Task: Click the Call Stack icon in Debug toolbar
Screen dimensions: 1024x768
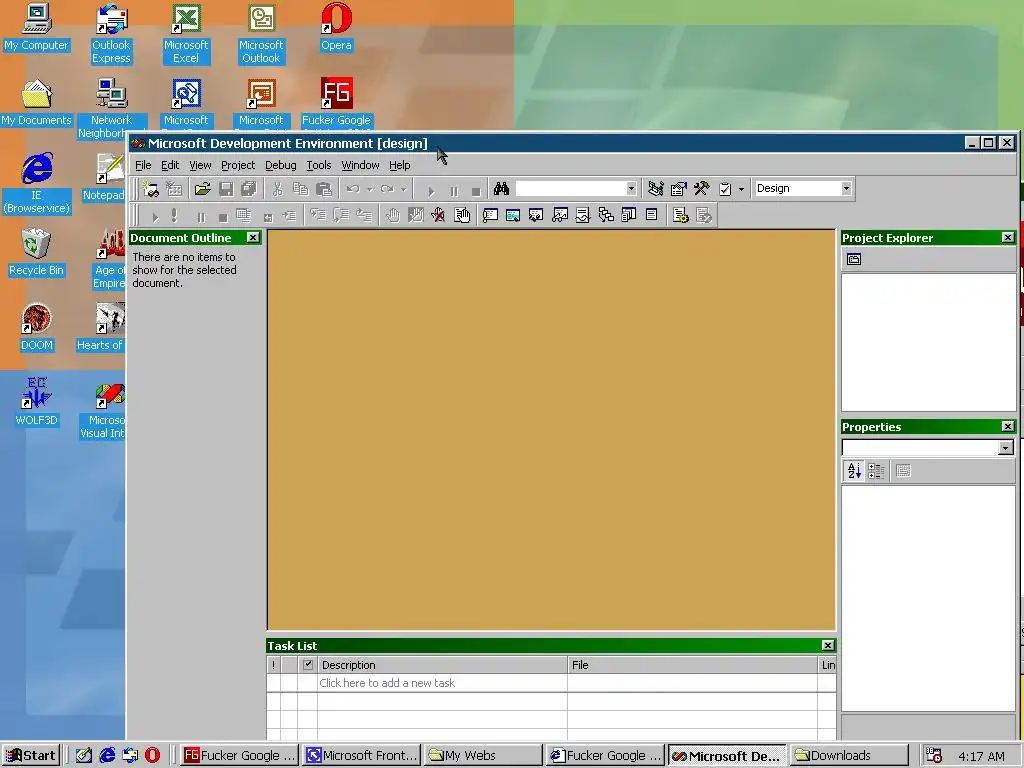Action: [x=605, y=216]
